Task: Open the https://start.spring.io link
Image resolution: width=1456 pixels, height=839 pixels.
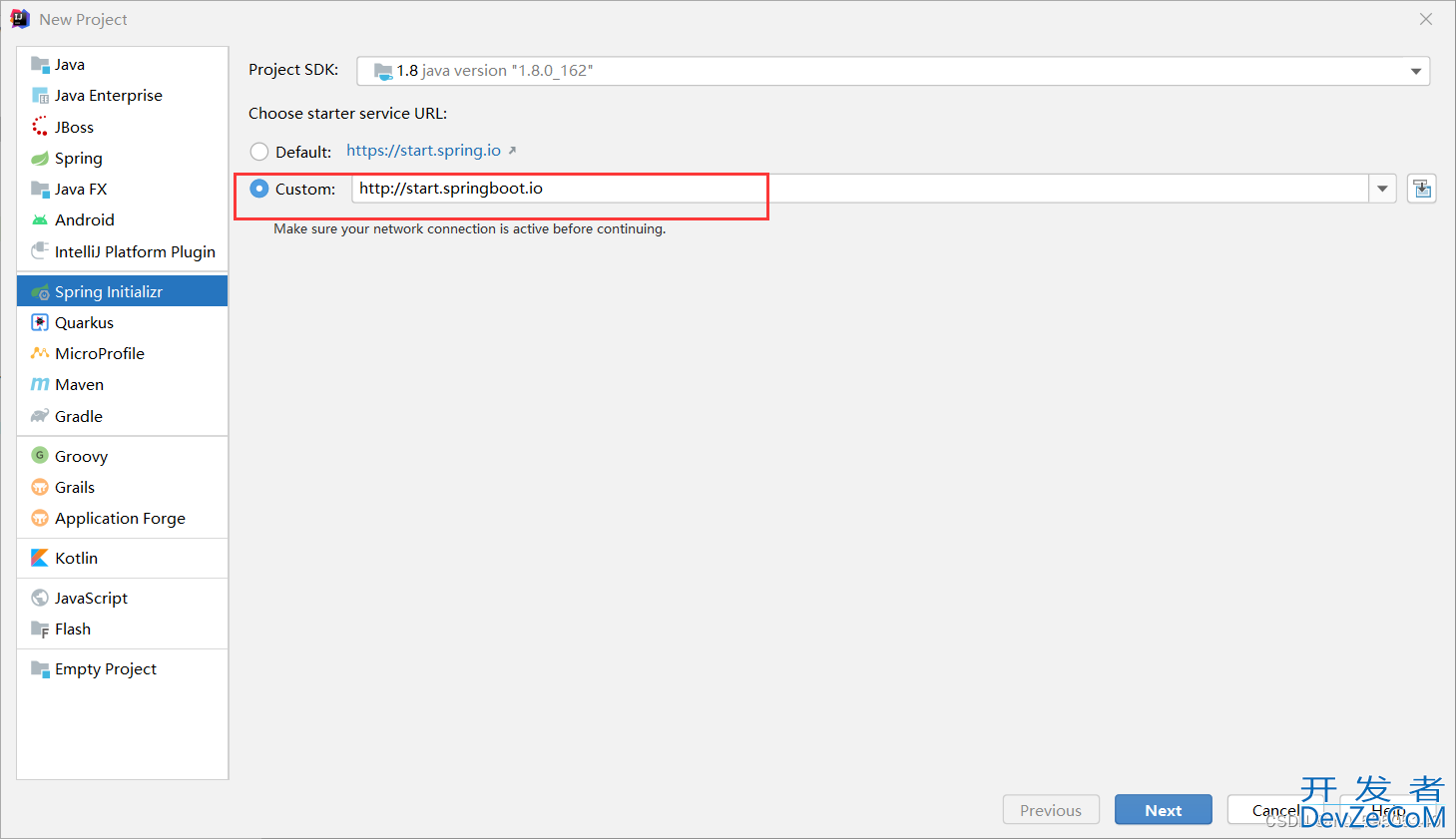Action: tap(424, 151)
